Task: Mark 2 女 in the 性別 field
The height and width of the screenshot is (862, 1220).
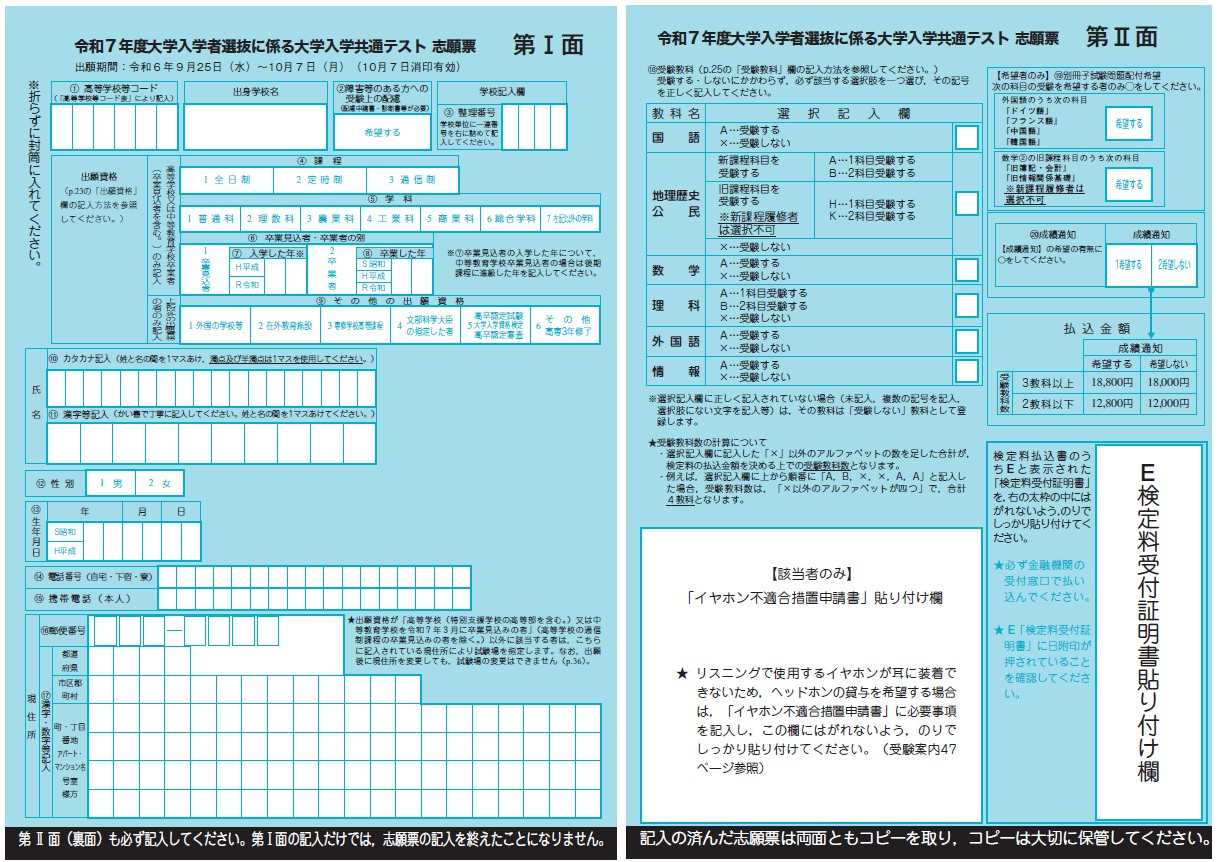Action: (160, 484)
